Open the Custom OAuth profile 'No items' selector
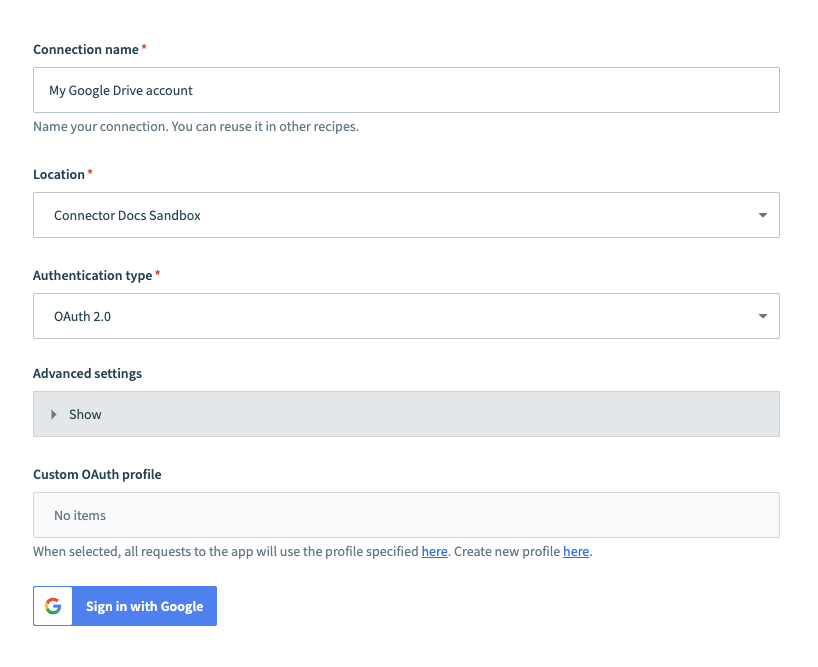818x667 pixels. (406, 515)
